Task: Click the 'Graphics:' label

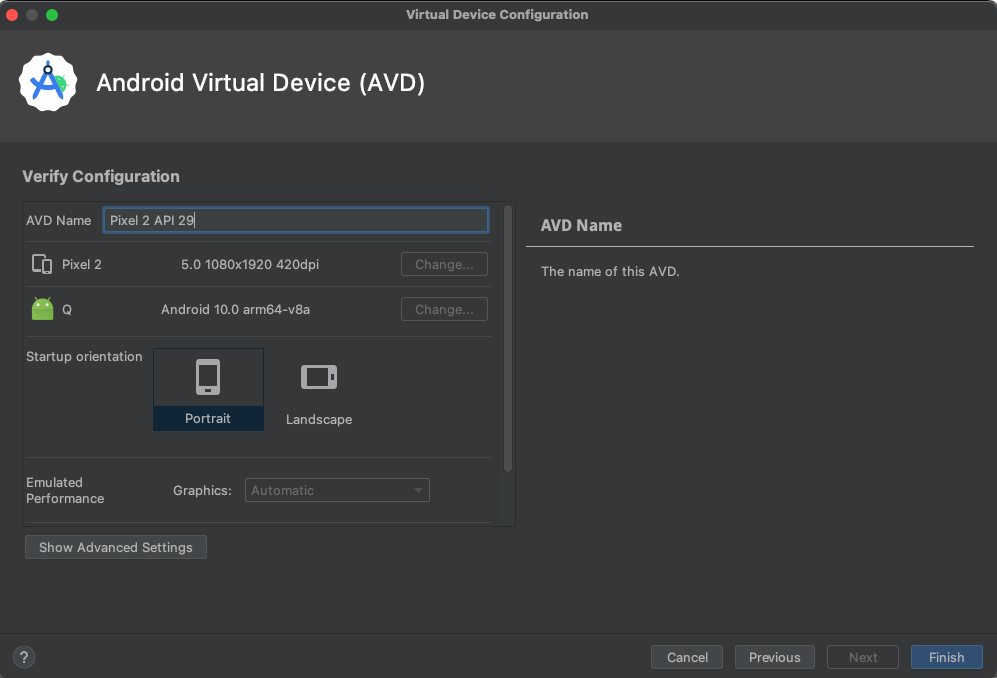Action: pyautogui.click(x=202, y=490)
